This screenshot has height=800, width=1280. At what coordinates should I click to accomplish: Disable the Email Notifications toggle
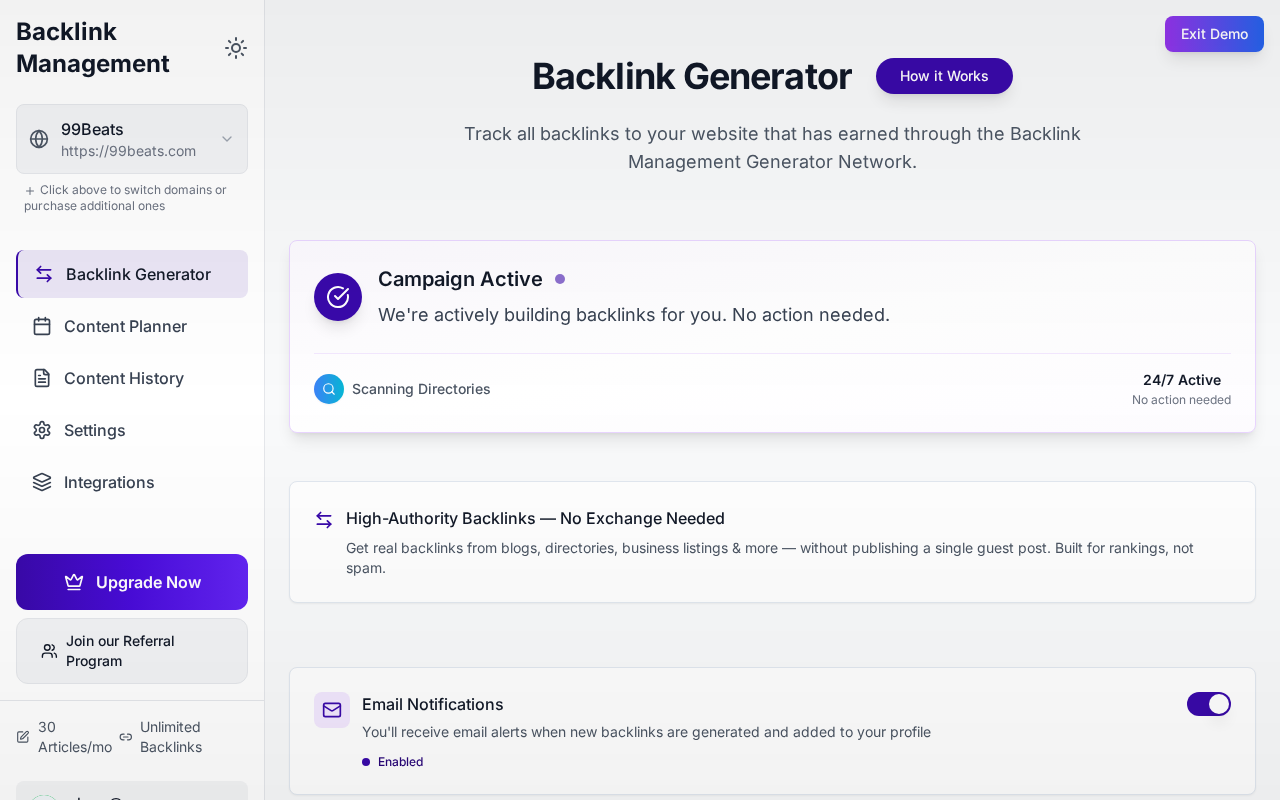pos(1208,704)
